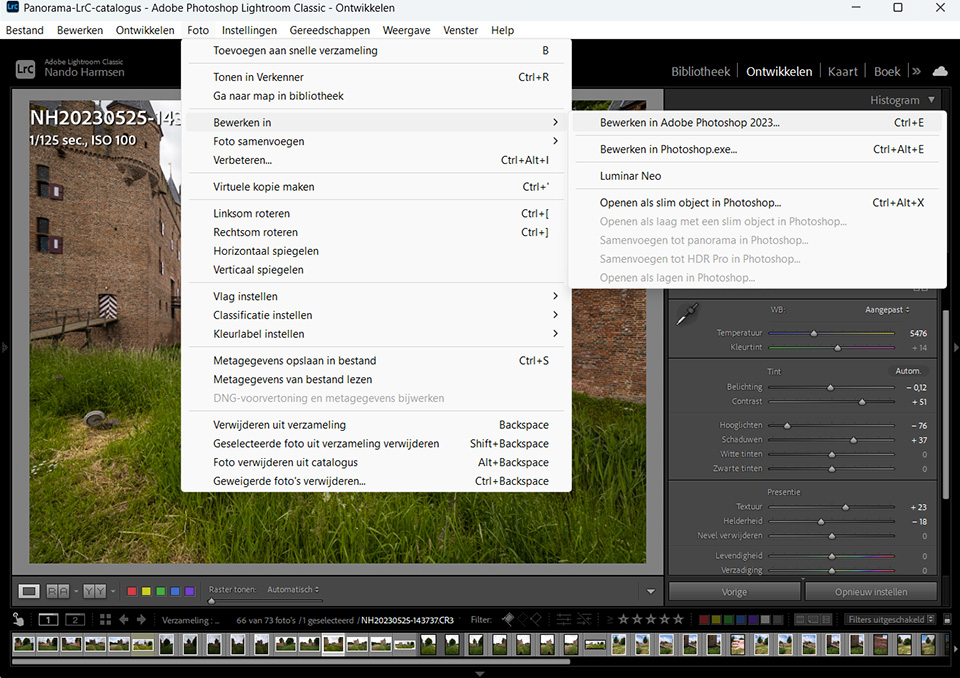The image size is (960, 678).
Task: Choose Rechtsom roteren menu entry
Action: click(377, 232)
